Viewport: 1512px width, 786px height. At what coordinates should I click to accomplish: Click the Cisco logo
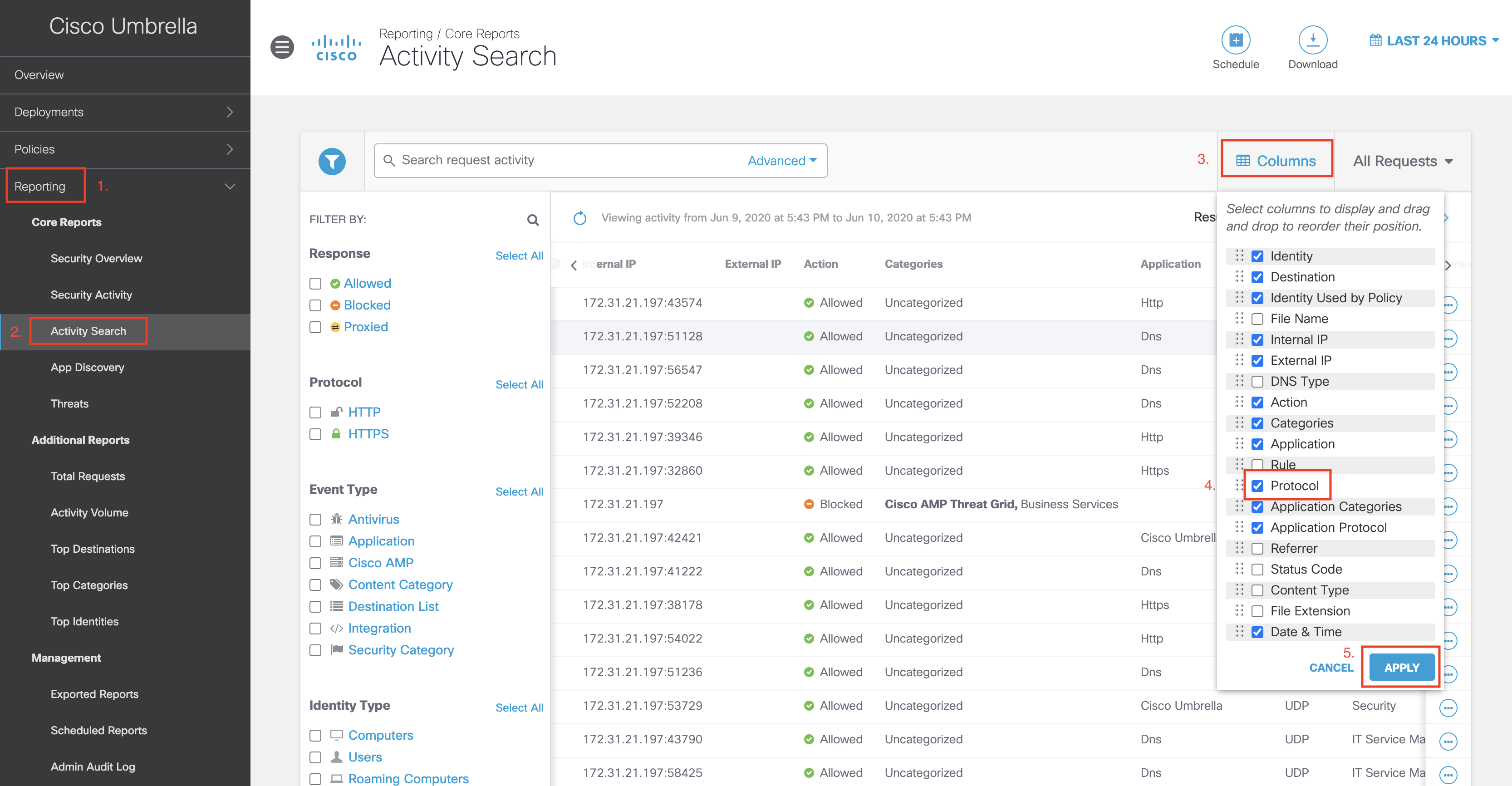[336, 48]
